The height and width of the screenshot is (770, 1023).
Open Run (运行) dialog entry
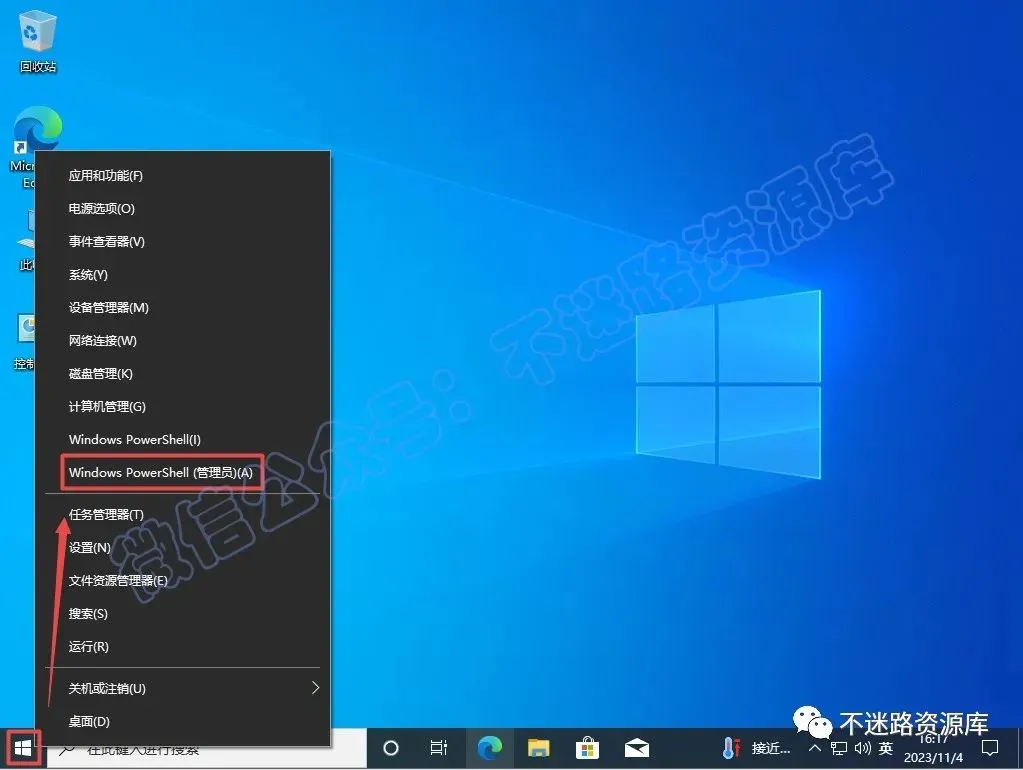point(183,647)
